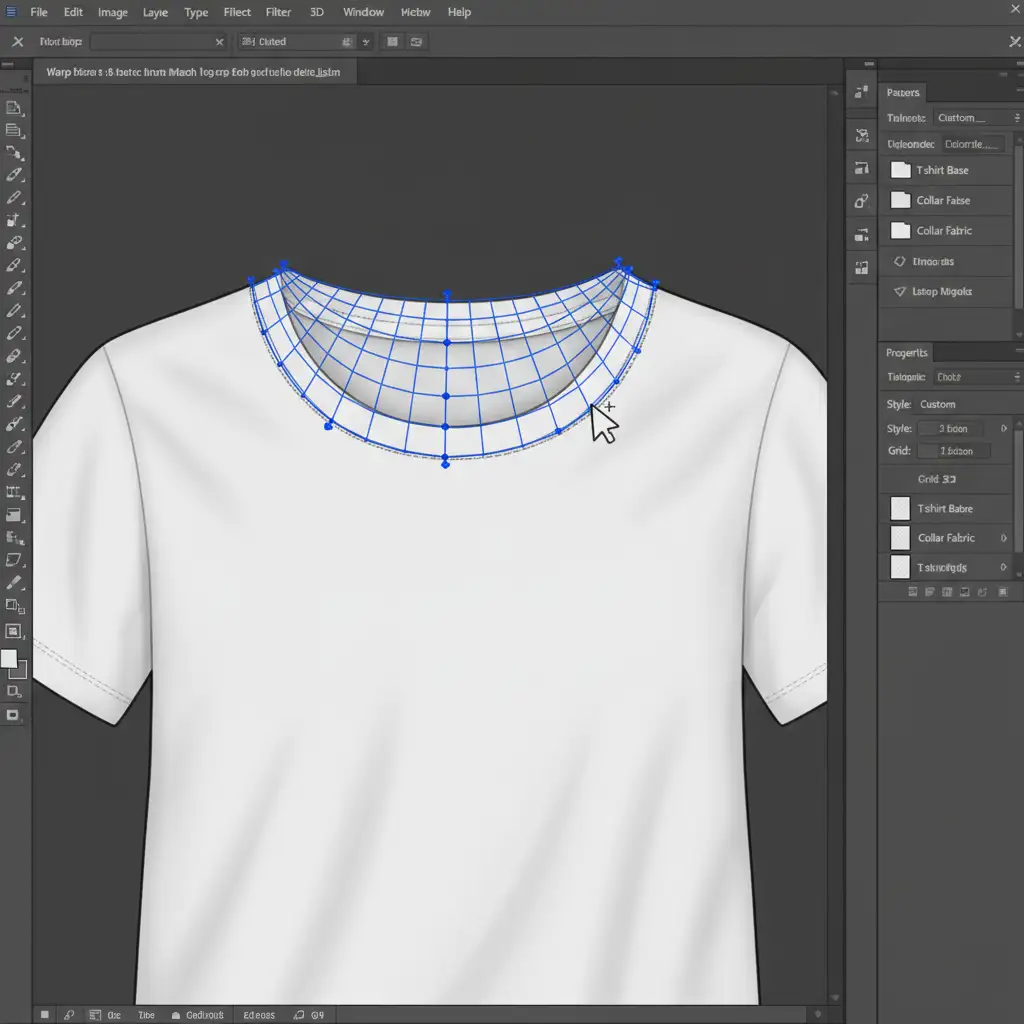Image resolution: width=1024 pixels, height=1024 pixels.
Task: Open the Filter menu
Action: coord(279,12)
